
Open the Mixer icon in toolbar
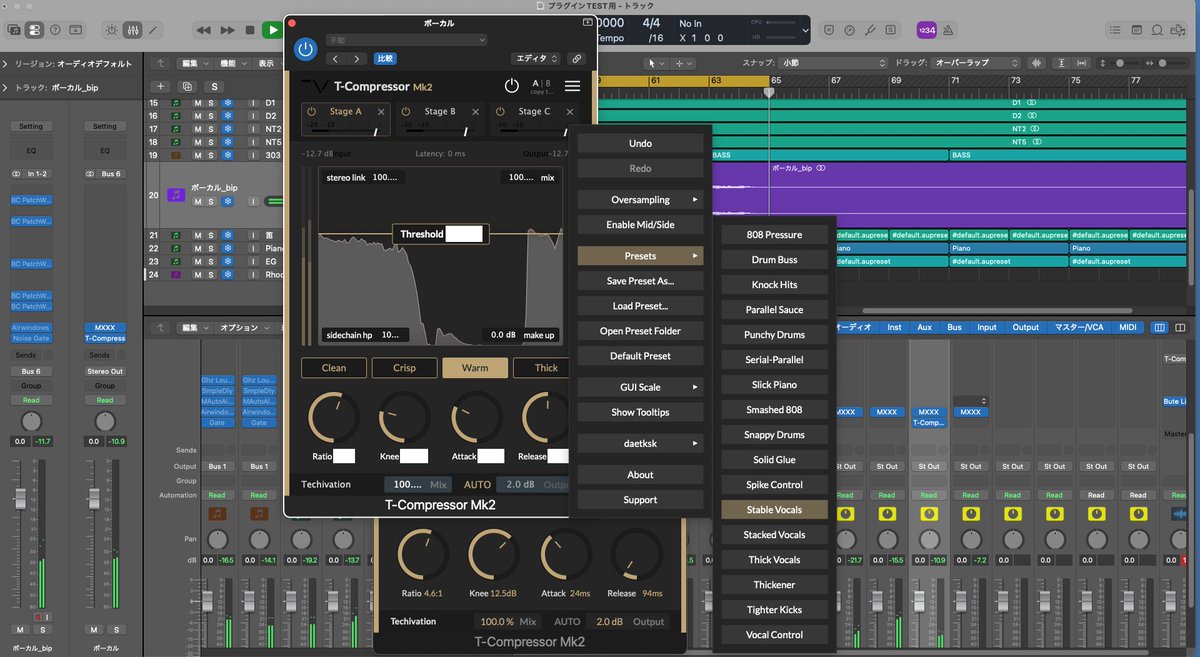(132, 31)
